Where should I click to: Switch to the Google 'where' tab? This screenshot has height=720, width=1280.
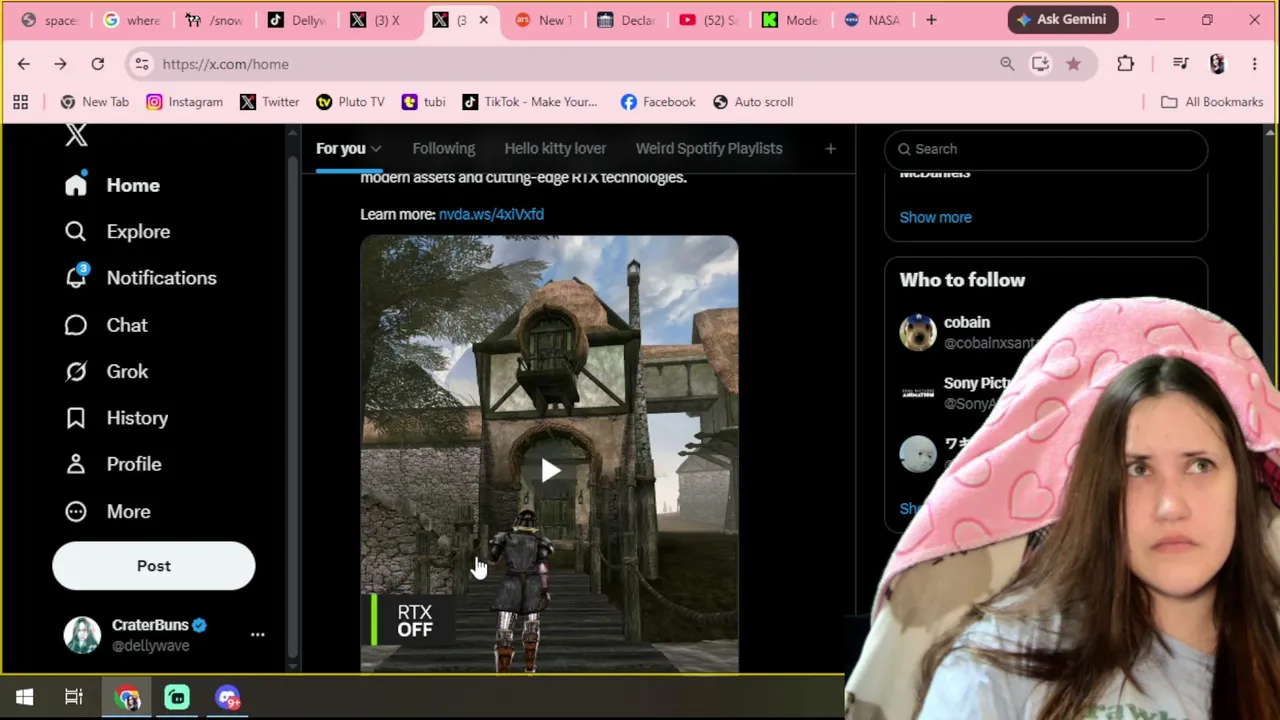coord(131,20)
